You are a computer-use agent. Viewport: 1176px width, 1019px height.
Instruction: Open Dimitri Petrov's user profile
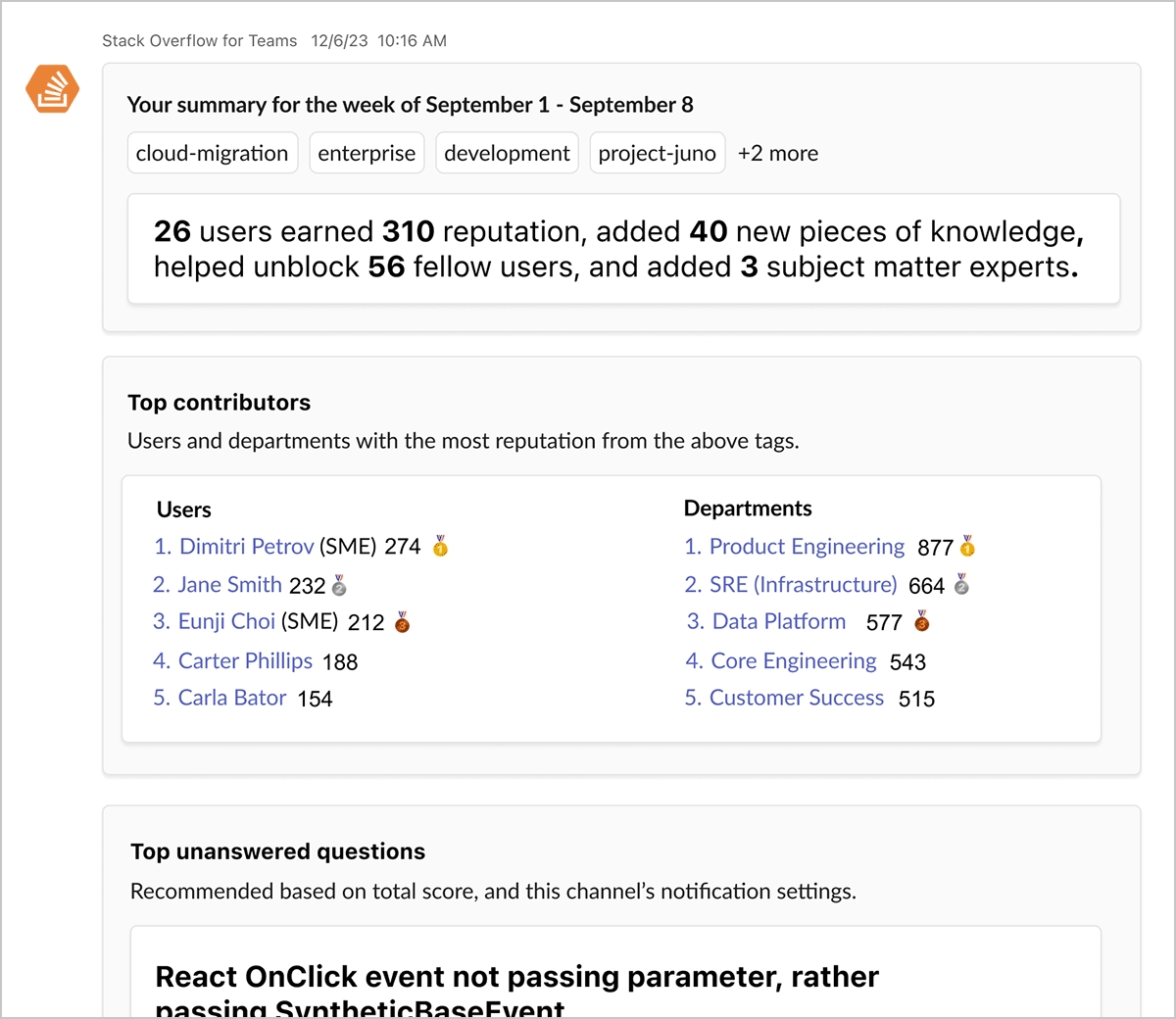click(246, 547)
